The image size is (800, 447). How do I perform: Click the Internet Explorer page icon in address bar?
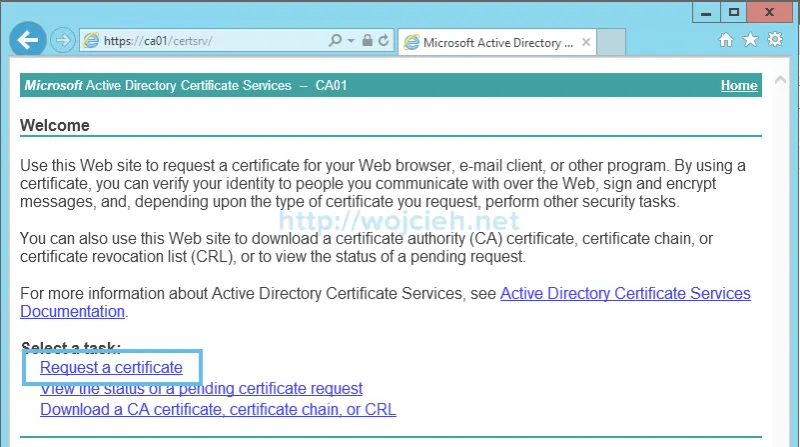click(x=91, y=40)
